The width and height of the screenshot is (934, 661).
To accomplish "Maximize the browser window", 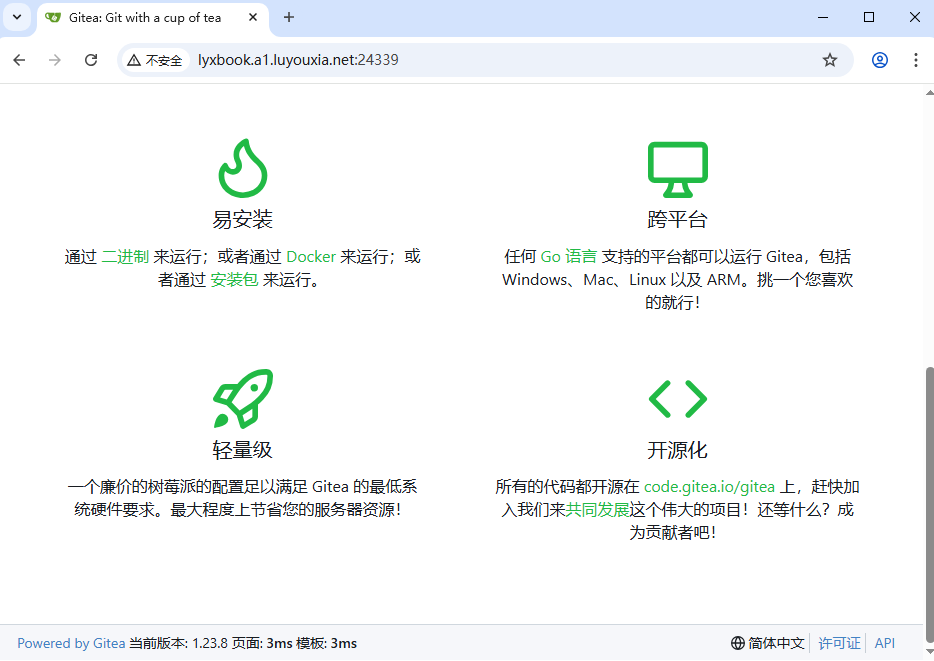I will pos(869,17).
